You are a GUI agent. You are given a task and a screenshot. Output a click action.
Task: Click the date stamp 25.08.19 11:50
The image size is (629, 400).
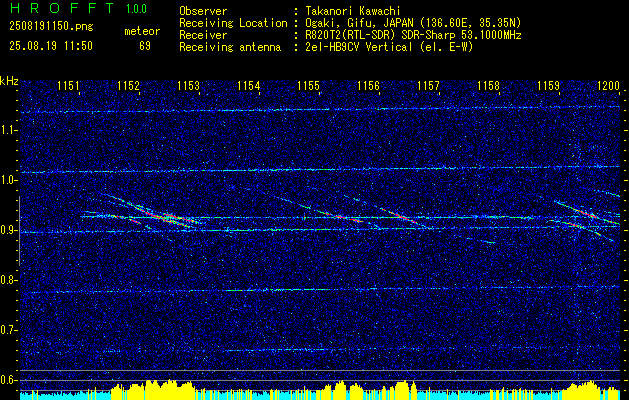pyautogui.click(x=51, y=46)
